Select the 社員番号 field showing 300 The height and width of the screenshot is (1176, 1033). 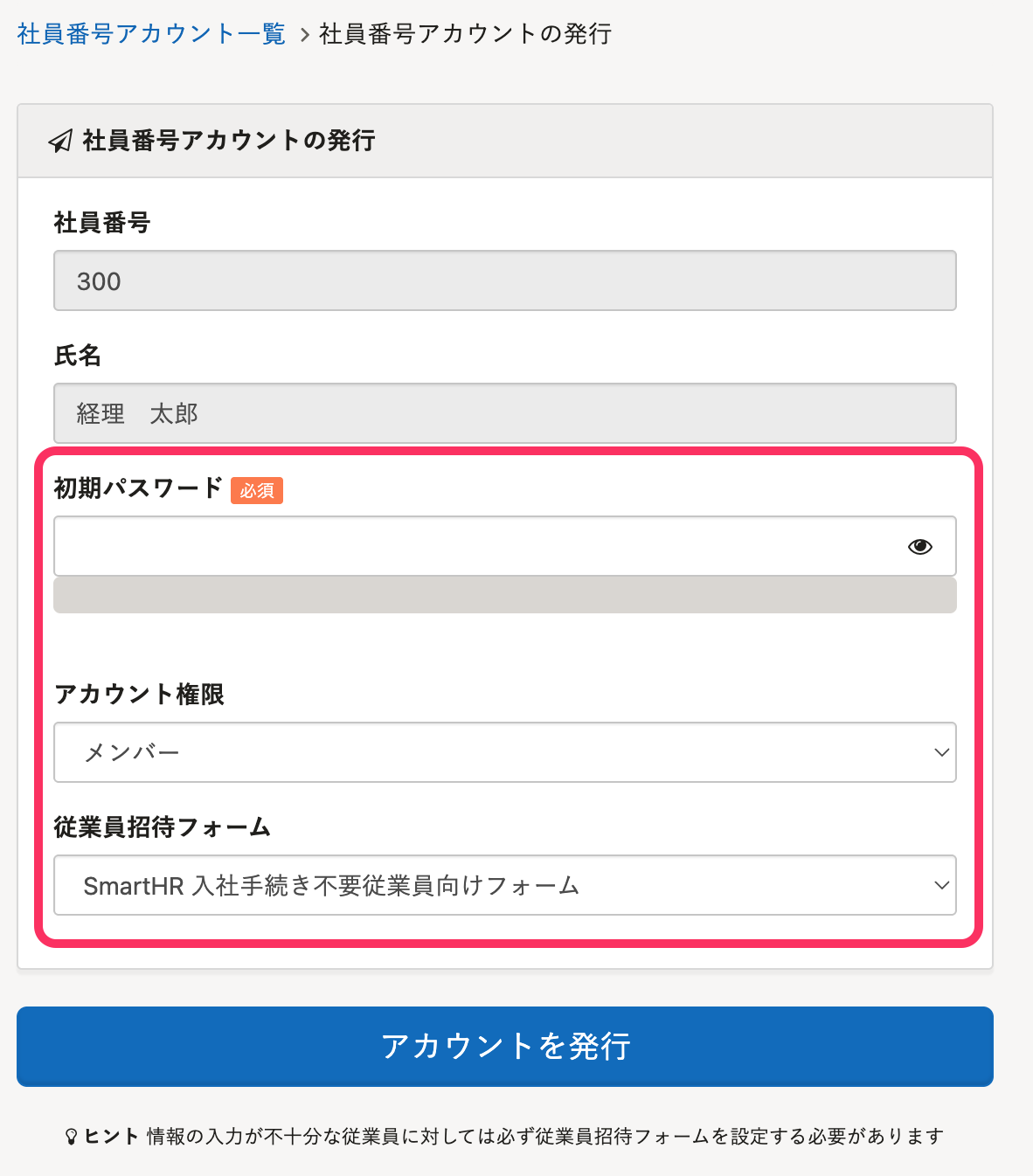coord(505,280)
